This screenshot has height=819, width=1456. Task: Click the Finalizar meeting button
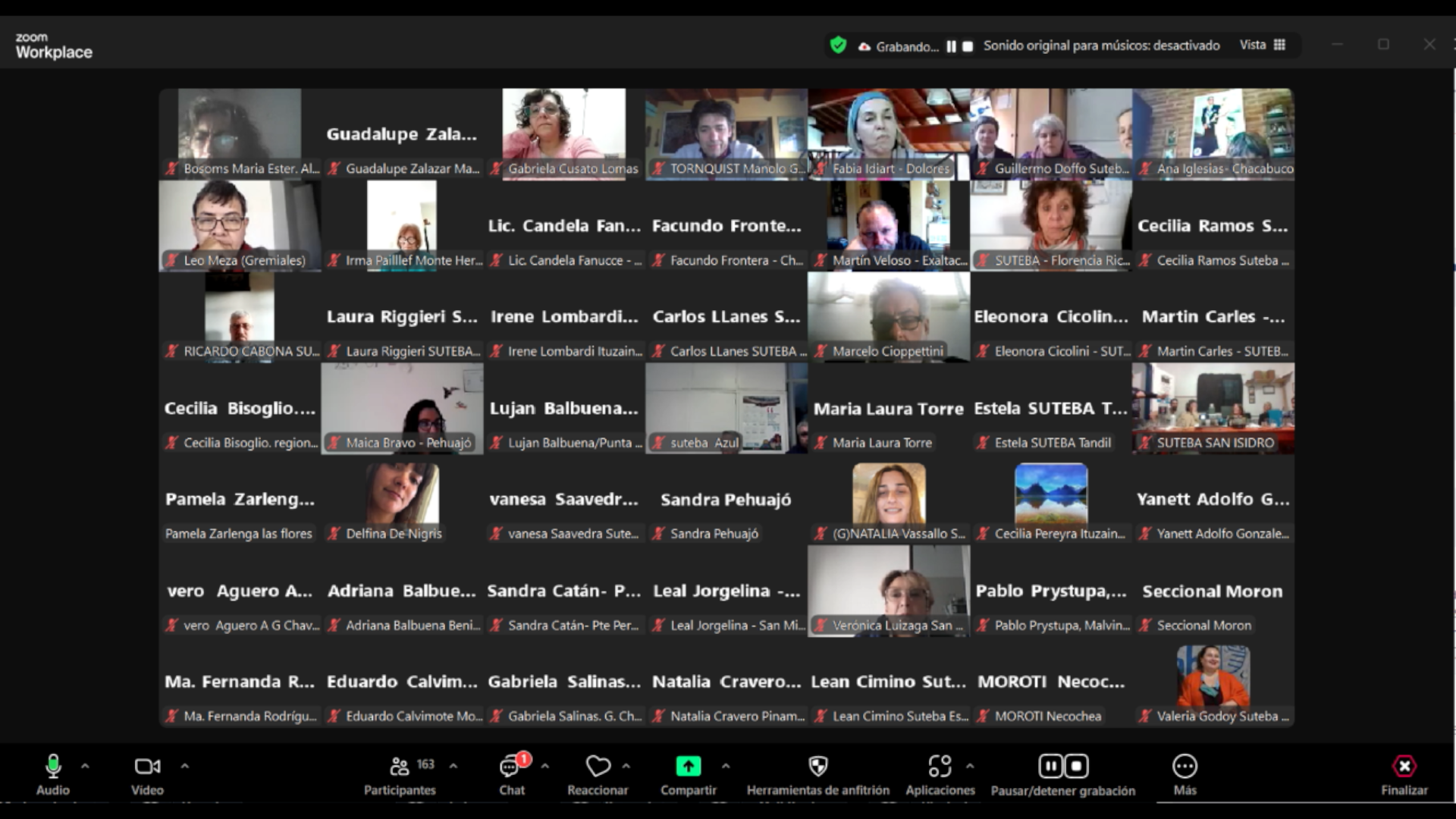pyautogui.click(x=1404, y=767)
